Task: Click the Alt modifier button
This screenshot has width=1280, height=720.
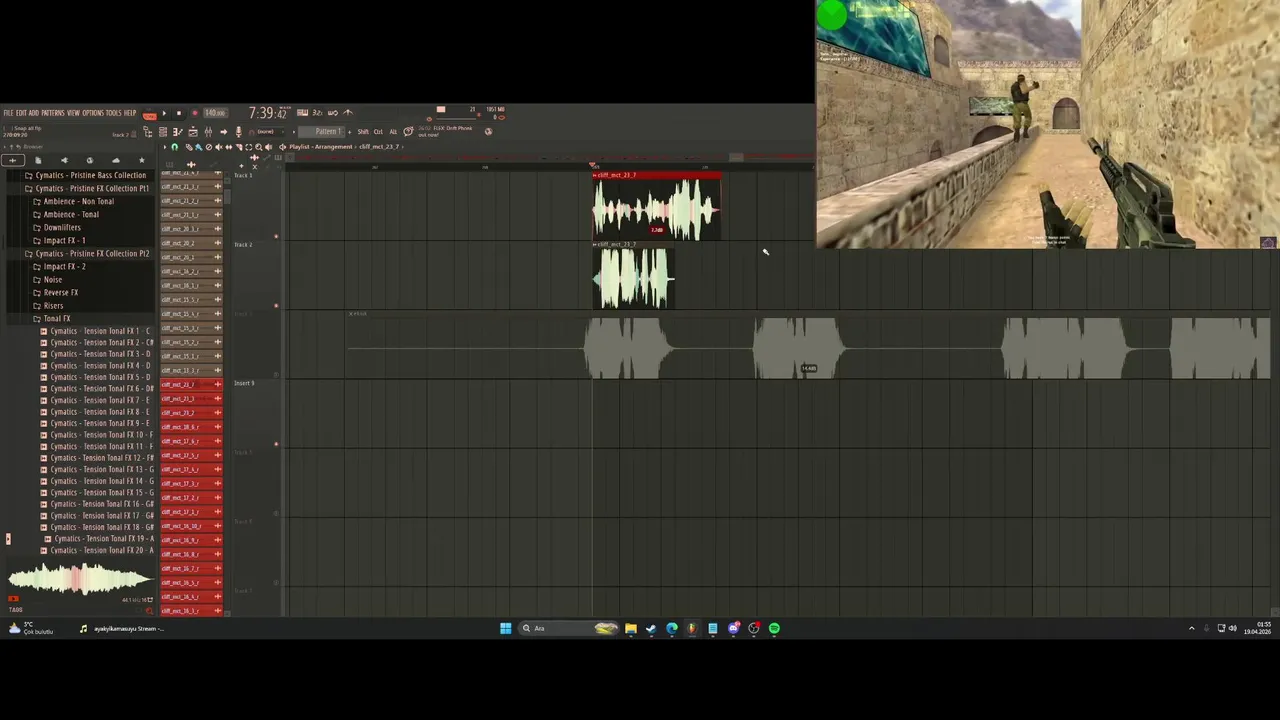Action: [393, 132]
